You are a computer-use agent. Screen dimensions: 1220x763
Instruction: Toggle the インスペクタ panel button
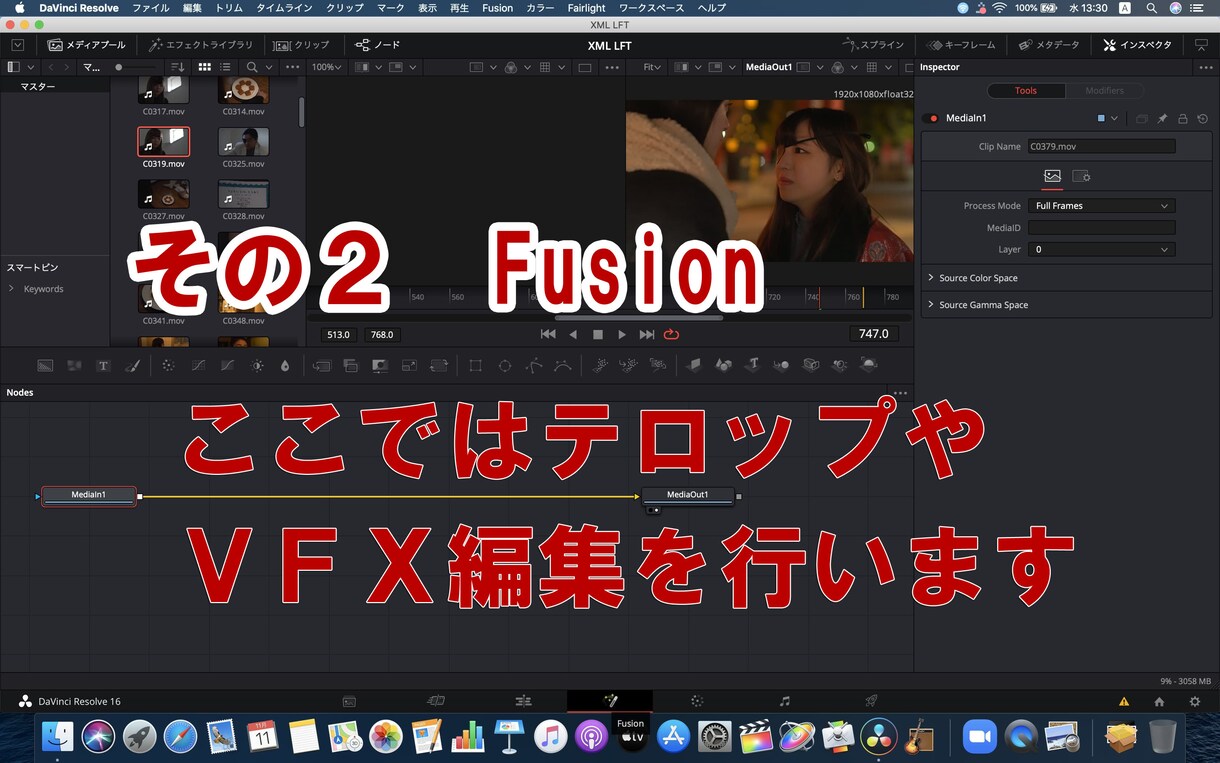point(1137,45)
